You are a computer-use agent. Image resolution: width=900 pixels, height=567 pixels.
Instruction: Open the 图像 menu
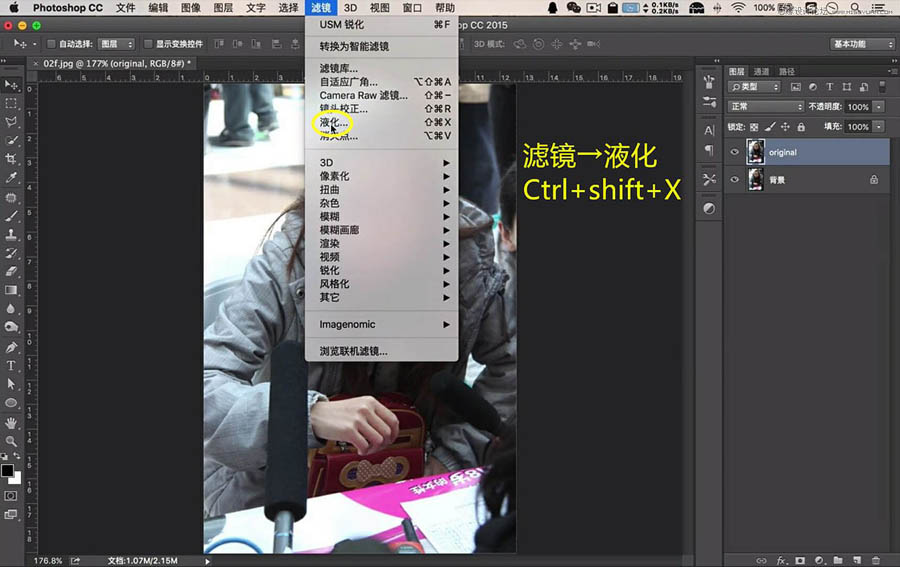point(191,8)
